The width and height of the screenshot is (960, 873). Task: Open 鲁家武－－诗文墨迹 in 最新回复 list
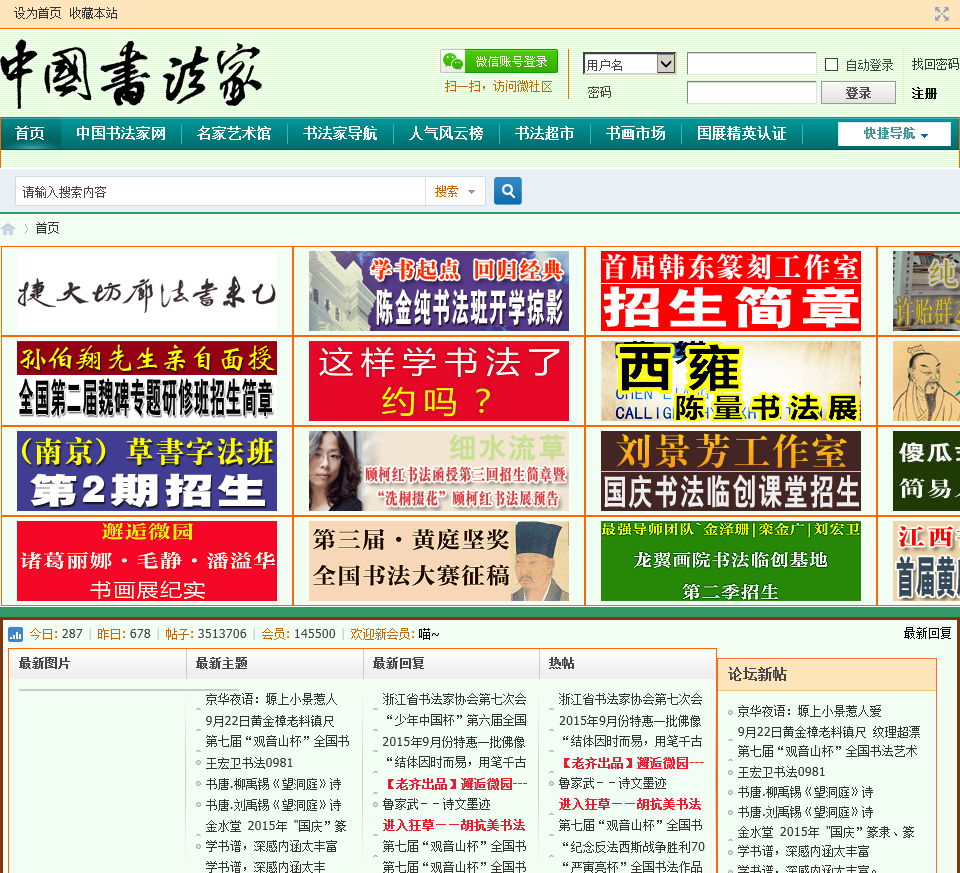tap(437, 804)
